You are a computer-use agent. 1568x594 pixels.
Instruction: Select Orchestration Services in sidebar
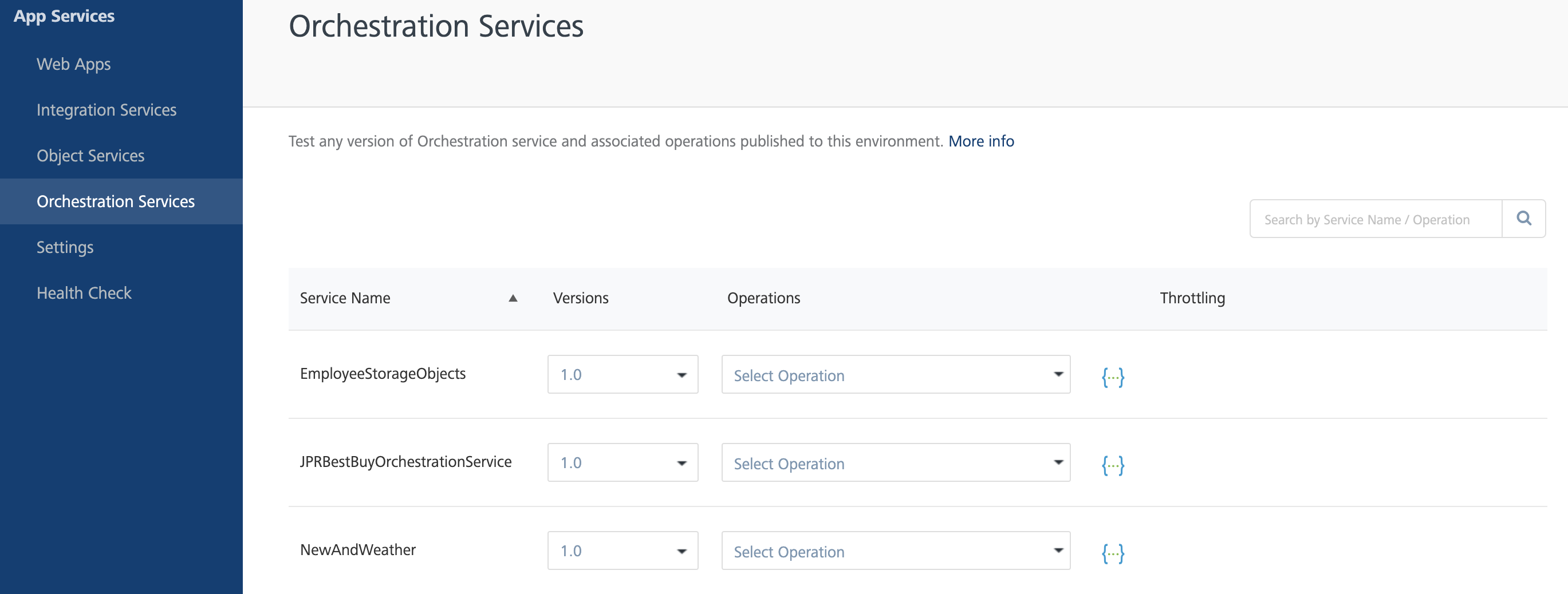[x=116, y=201]
